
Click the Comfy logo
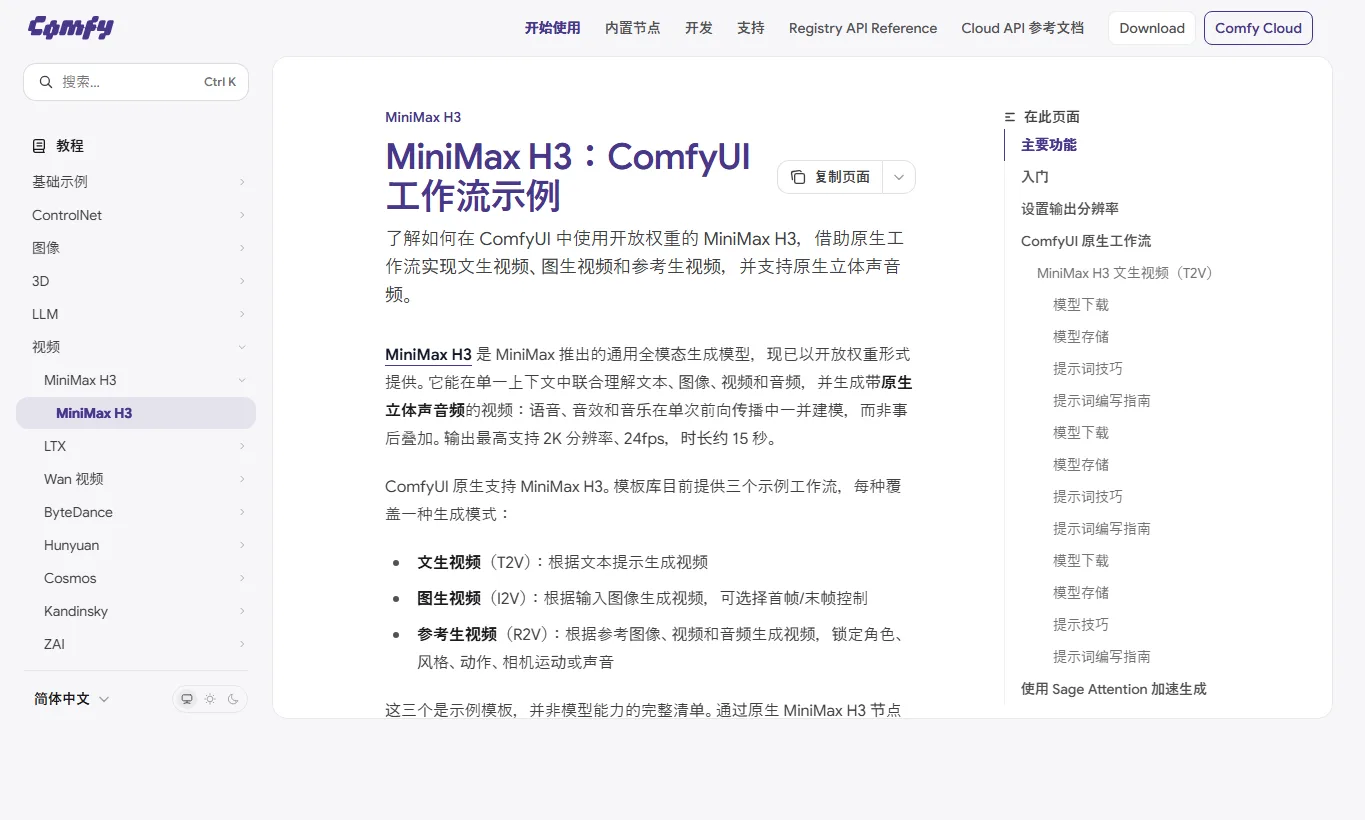click(70, 27)
